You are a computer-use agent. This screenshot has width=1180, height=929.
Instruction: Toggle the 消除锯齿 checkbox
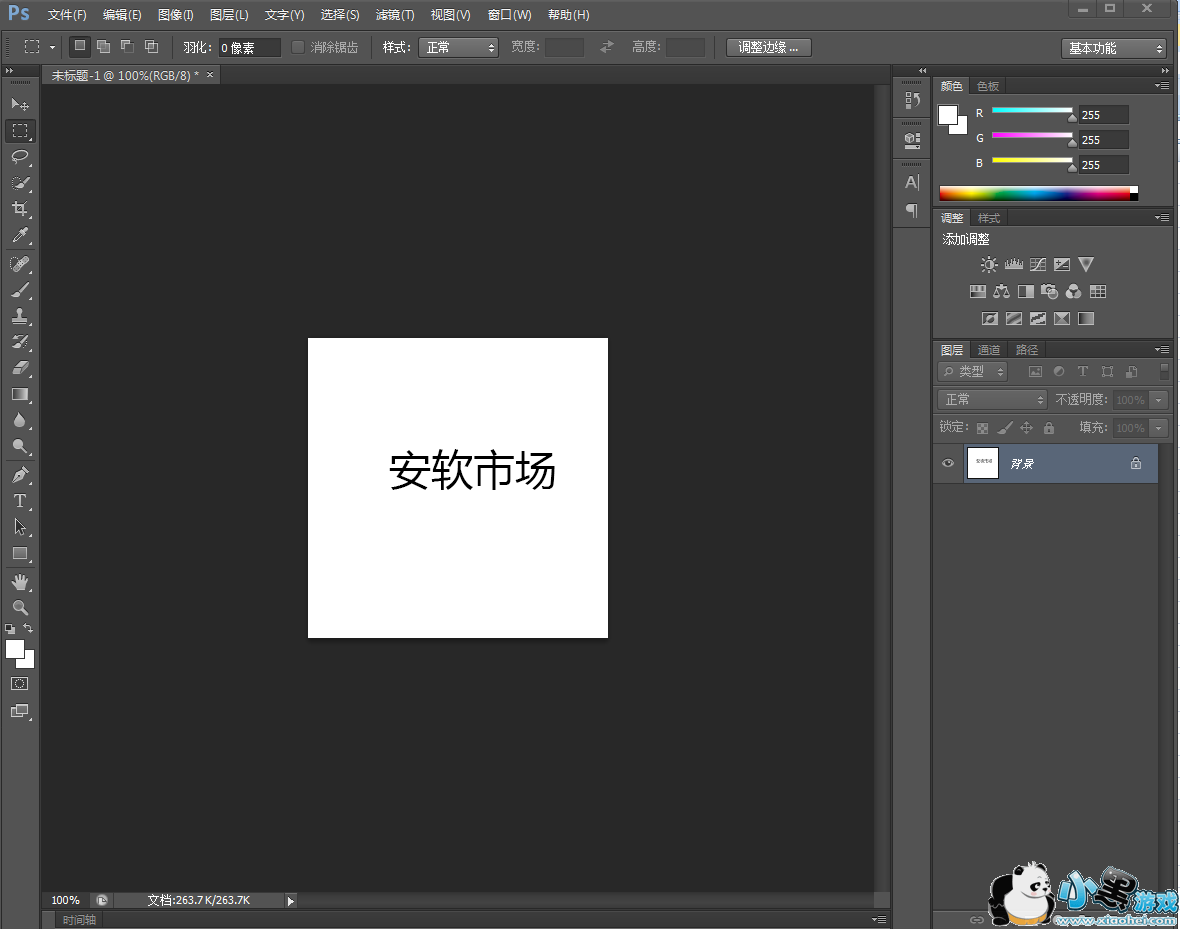coord(298,47)
